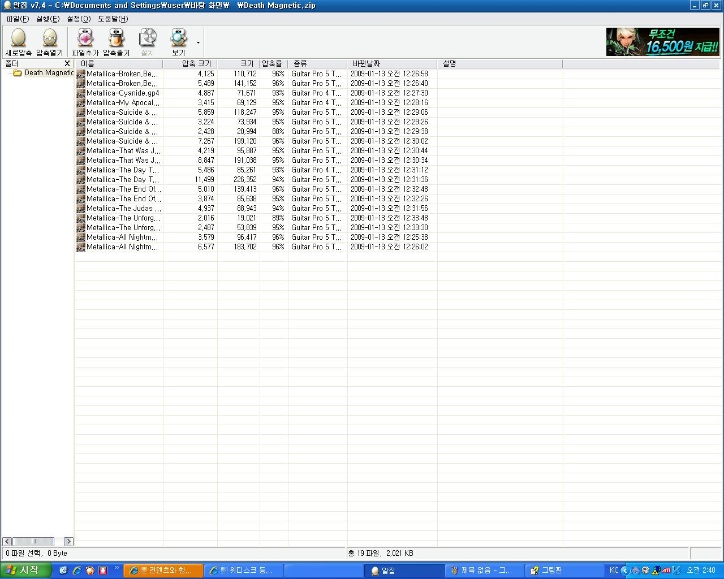Click the Internet Explorer quick launch icon
Viewport: 724px width, 579px height.
(x=77, y=571)
